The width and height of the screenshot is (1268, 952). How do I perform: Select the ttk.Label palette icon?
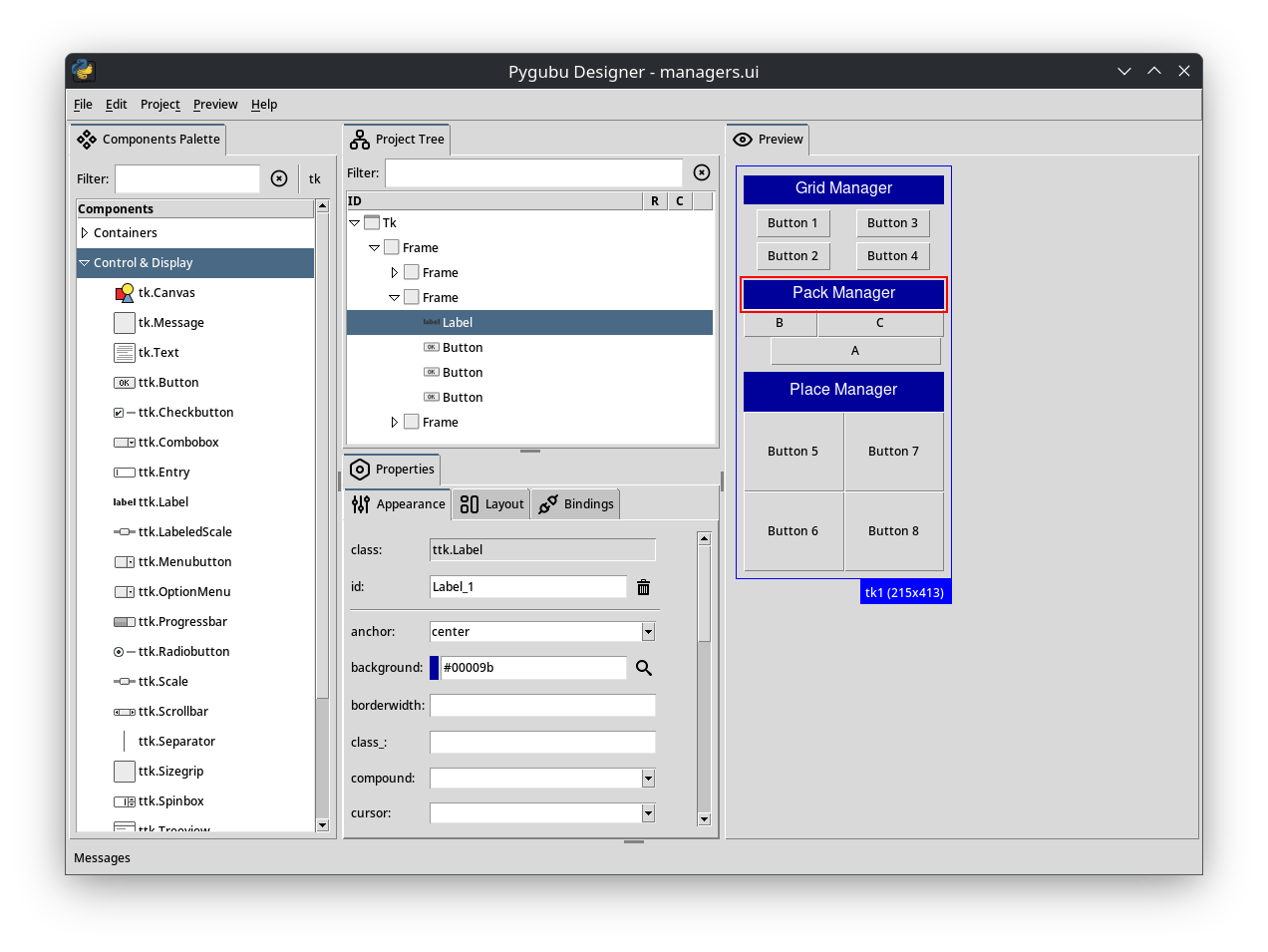125,502
